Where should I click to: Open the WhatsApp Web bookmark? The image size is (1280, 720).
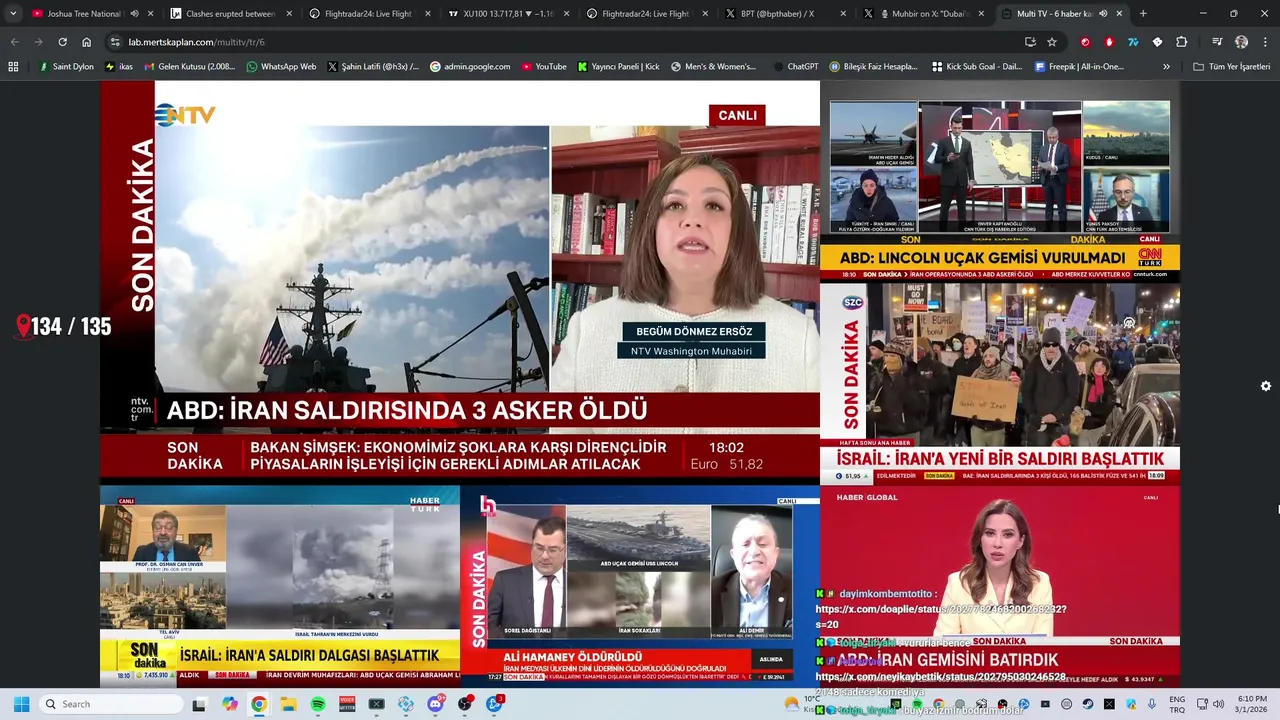[281, 67]
